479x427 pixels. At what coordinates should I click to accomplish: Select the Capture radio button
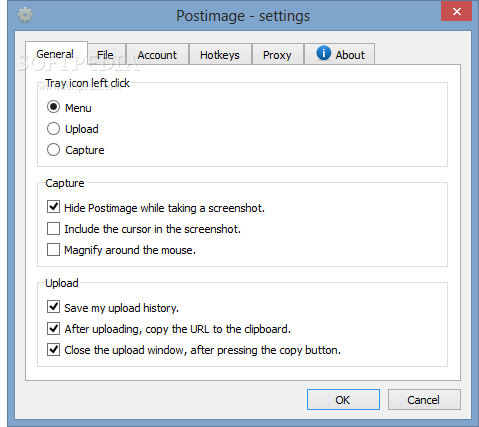tap(53, 150)
